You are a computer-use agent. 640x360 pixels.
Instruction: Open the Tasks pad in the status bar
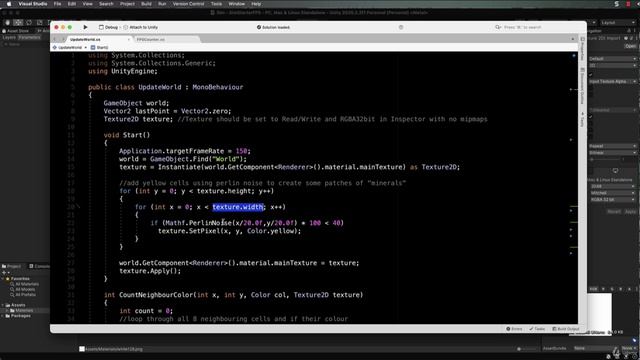pos(537,329)
